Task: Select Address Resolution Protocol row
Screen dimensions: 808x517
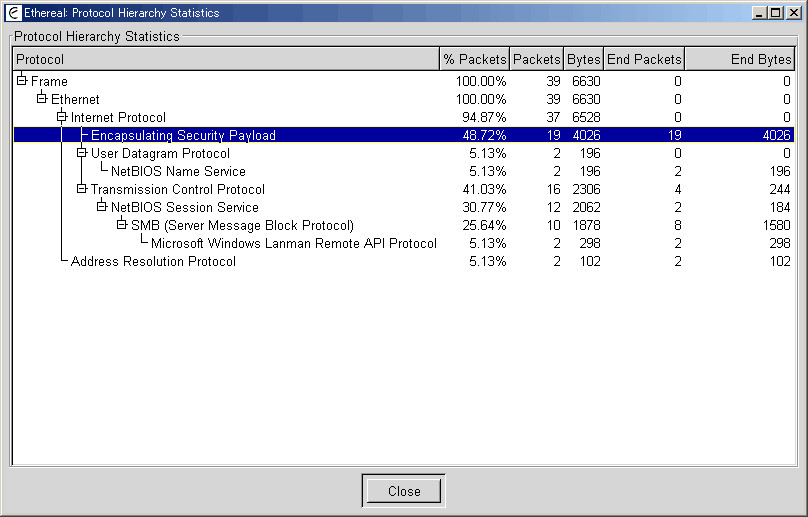Action: [404, 261]
